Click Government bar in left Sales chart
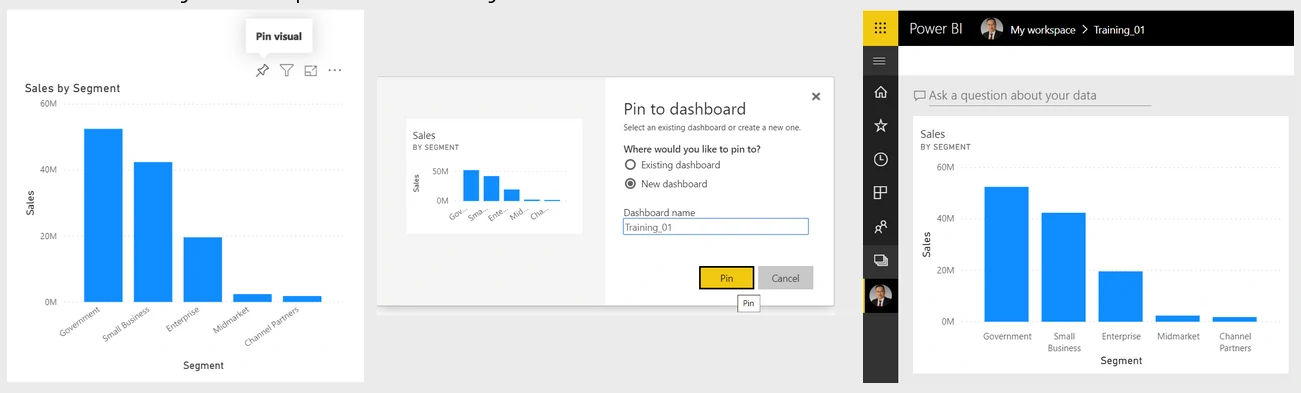This screenshot has width=1301, height=393. point(103,215)
